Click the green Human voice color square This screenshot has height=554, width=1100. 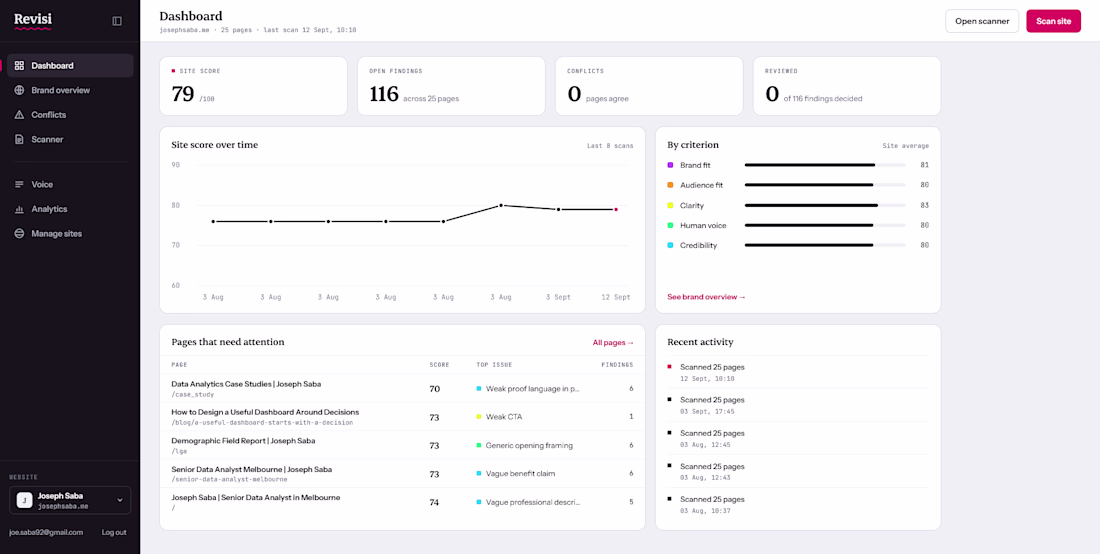(x=670, y=225)
